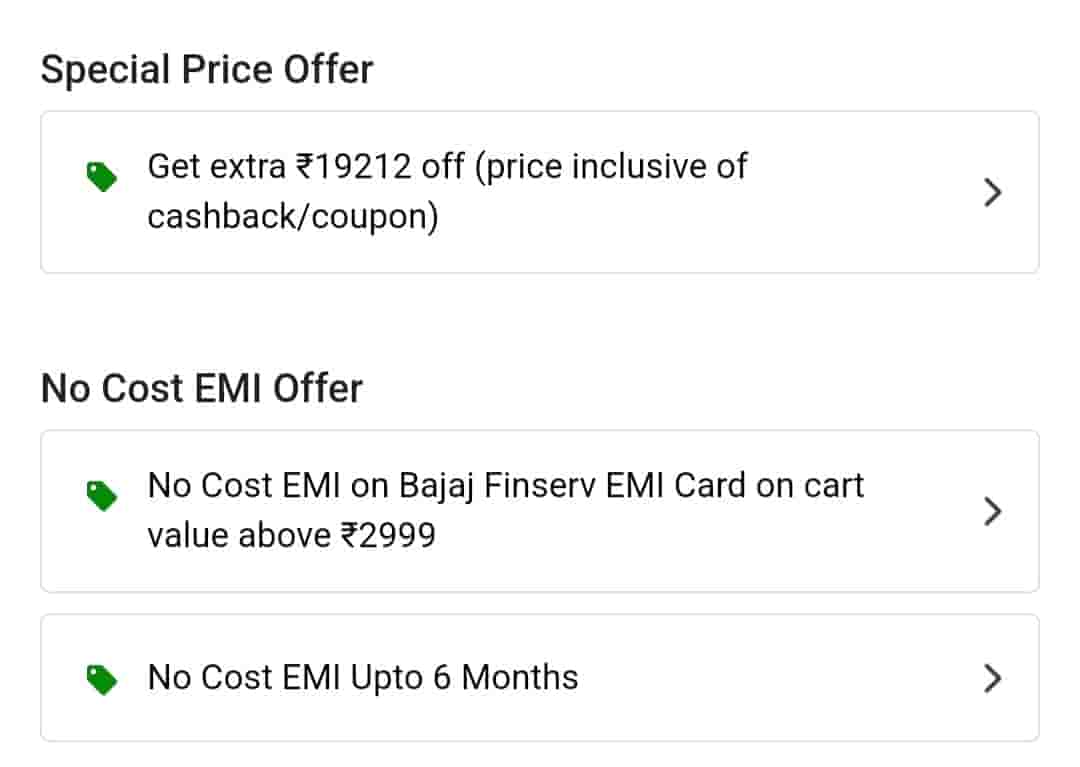Click the tag icon next to 6 Months EMI
The width and height of the screenshot is (1080, 767).
click(102, 680)
